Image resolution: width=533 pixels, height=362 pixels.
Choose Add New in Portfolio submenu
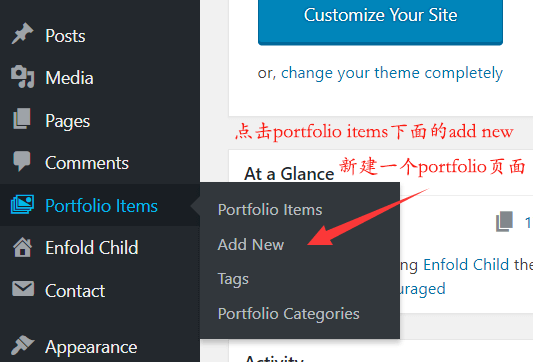click(x=251, y=245)
